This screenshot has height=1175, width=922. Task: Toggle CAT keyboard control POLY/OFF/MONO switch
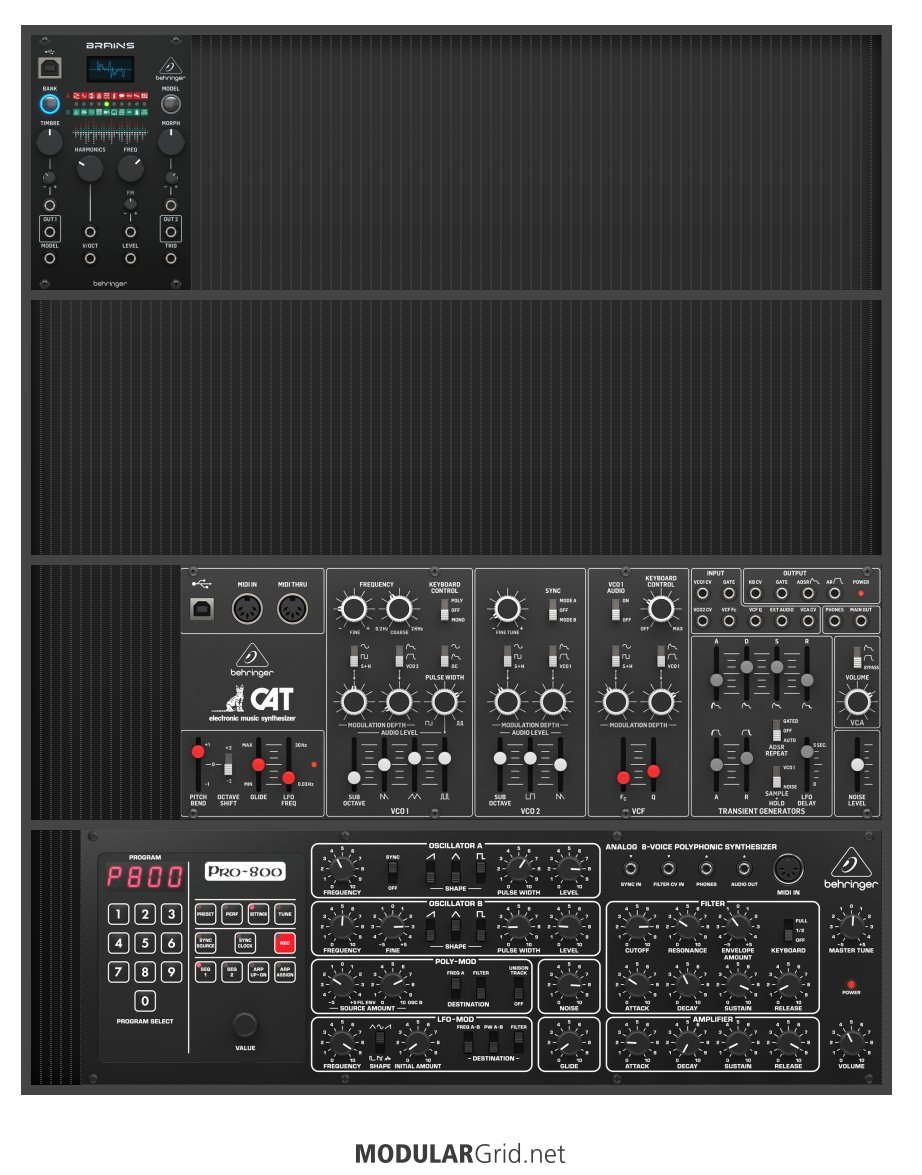coord(445,610)
